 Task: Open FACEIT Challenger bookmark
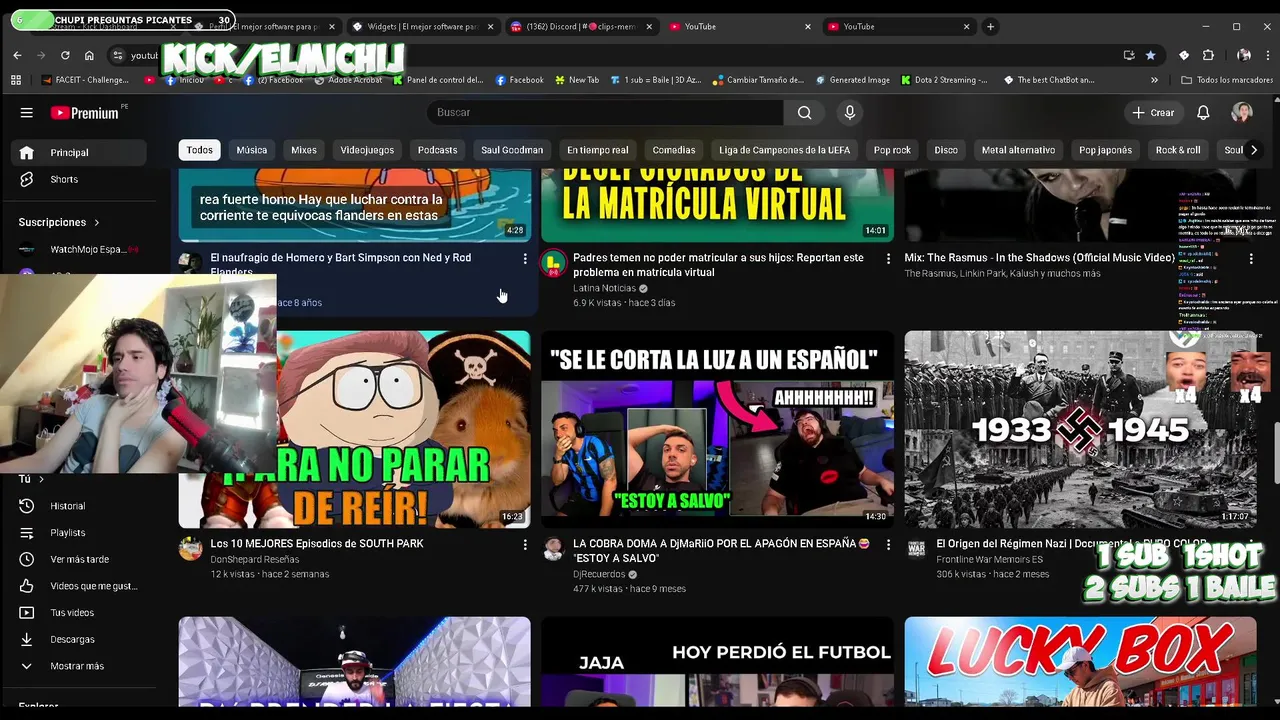(86, 80)
